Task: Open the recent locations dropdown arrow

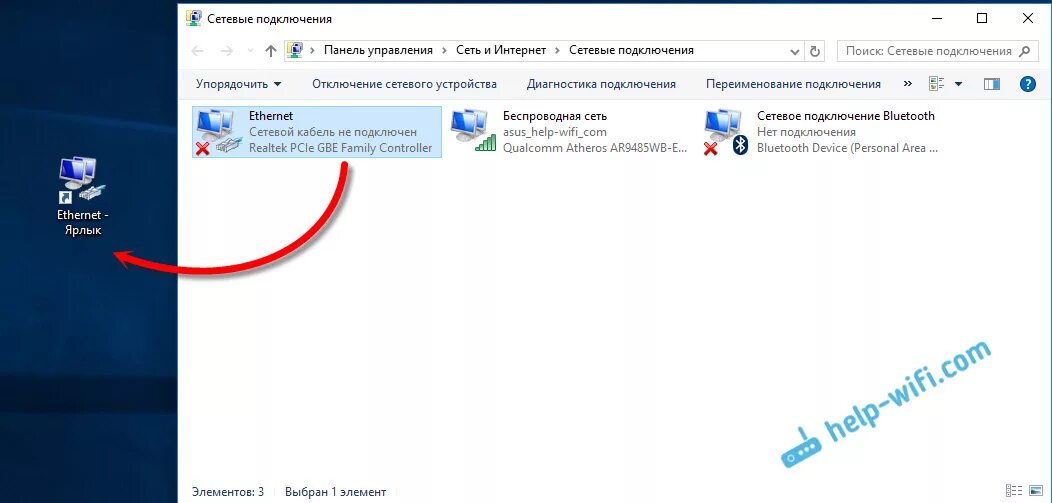Action: [x=250, y=51]
